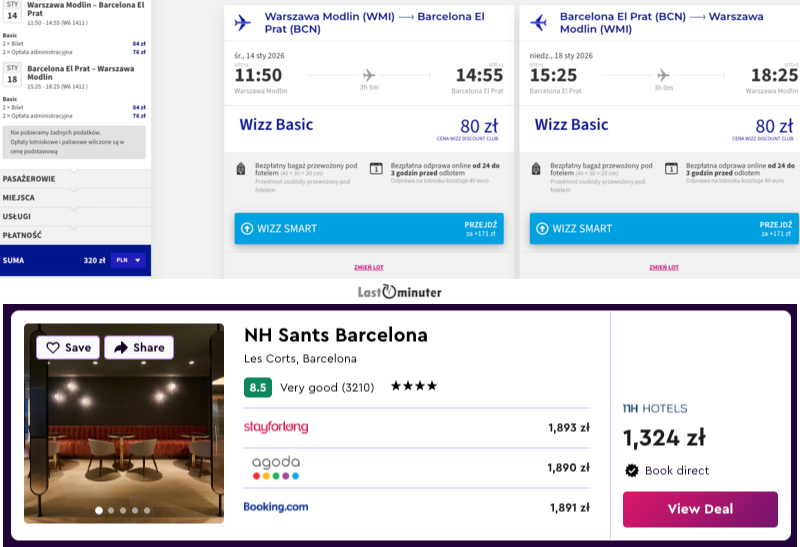800x547 pixels.
Task: Select the Booking.com price offer
Action: [x=416, y=507]
